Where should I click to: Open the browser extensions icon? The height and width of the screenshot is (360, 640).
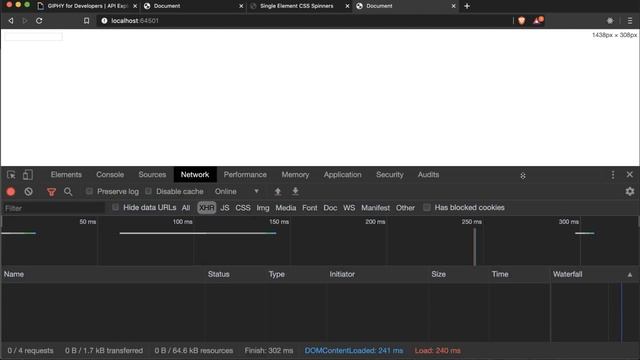pyautogui.click(x=610, y=20)
